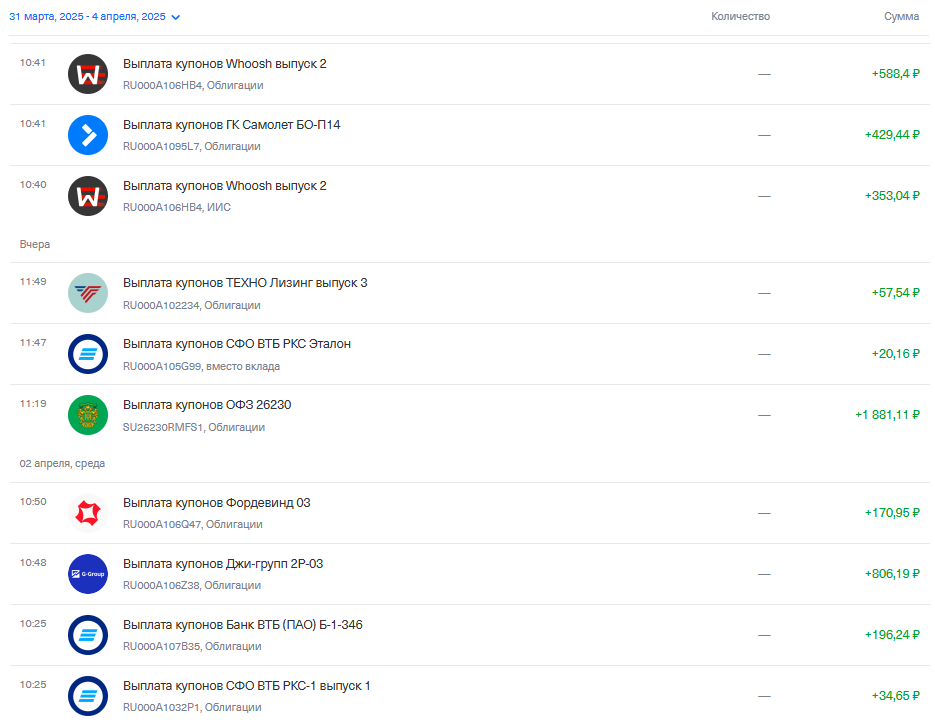935x724 pixels.
Task: Click the amount +196,24 ₽
Action: 892,635
